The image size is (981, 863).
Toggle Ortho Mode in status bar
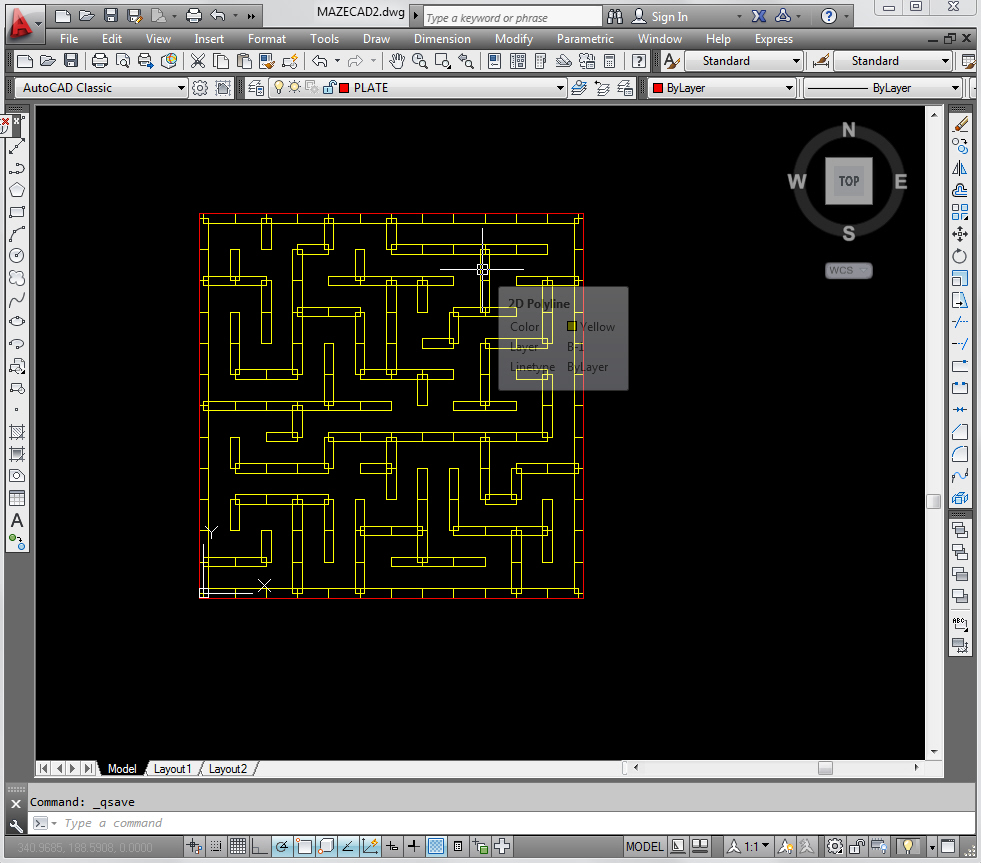(260, 847)
